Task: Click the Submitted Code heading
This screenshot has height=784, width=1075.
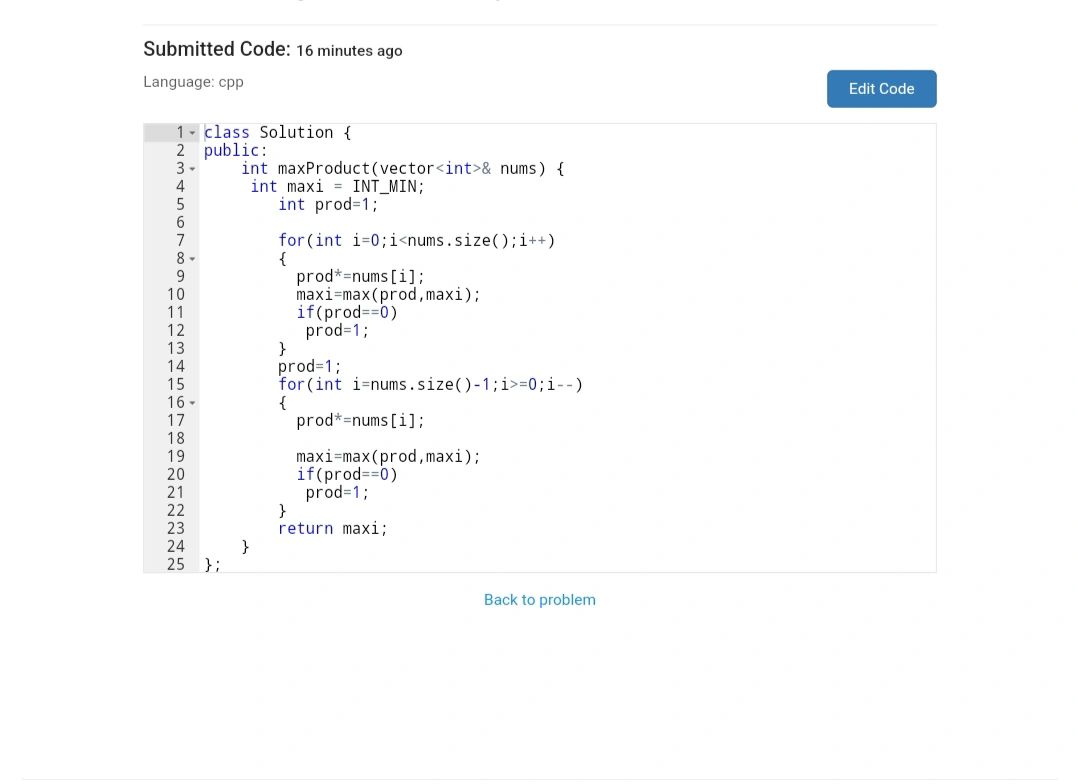Action: [x=216, y=49]
